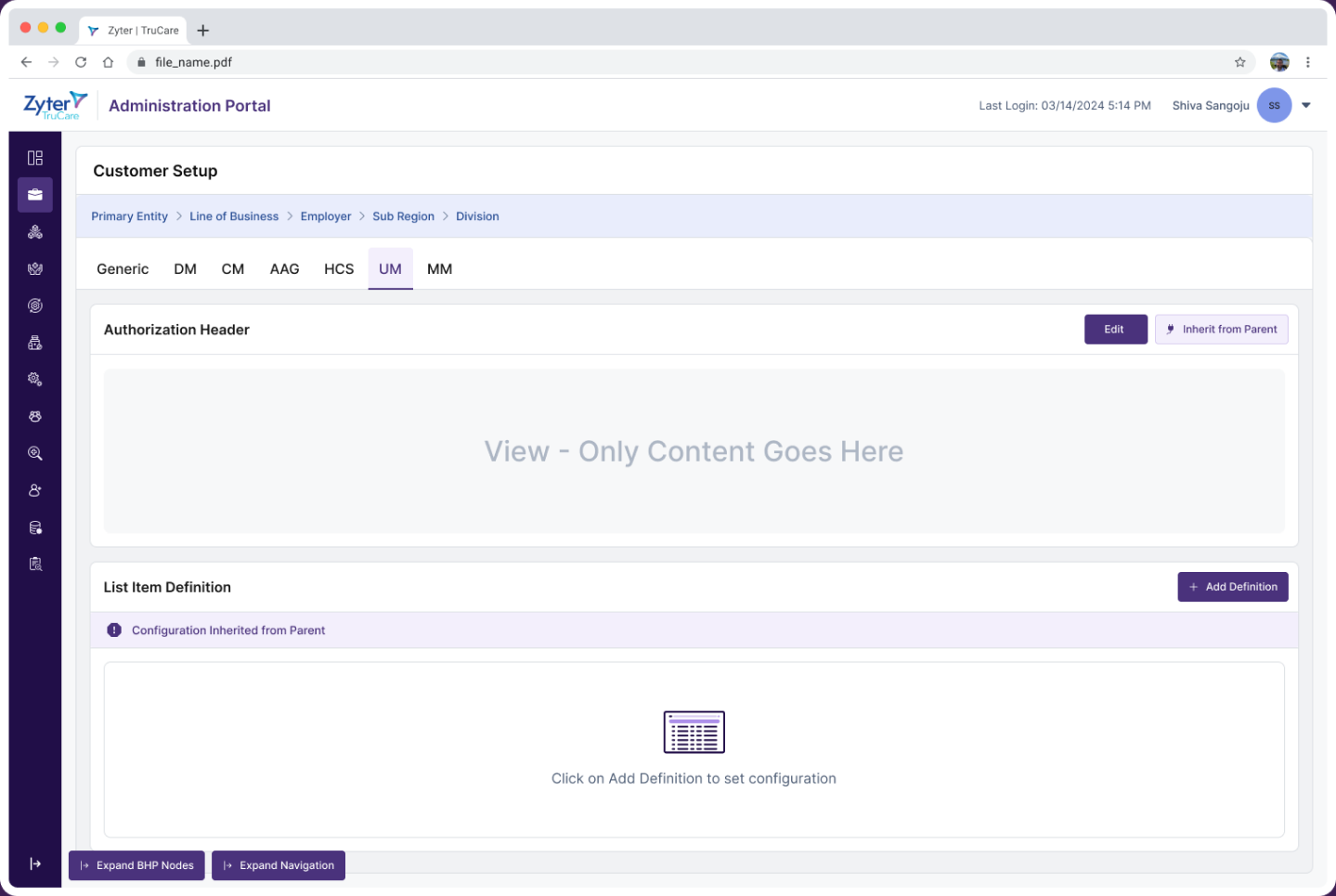Image resolution: width=1336 pixels, height=896 pixels.
Task: Reload the page in browser
Action: click(81, 62)
